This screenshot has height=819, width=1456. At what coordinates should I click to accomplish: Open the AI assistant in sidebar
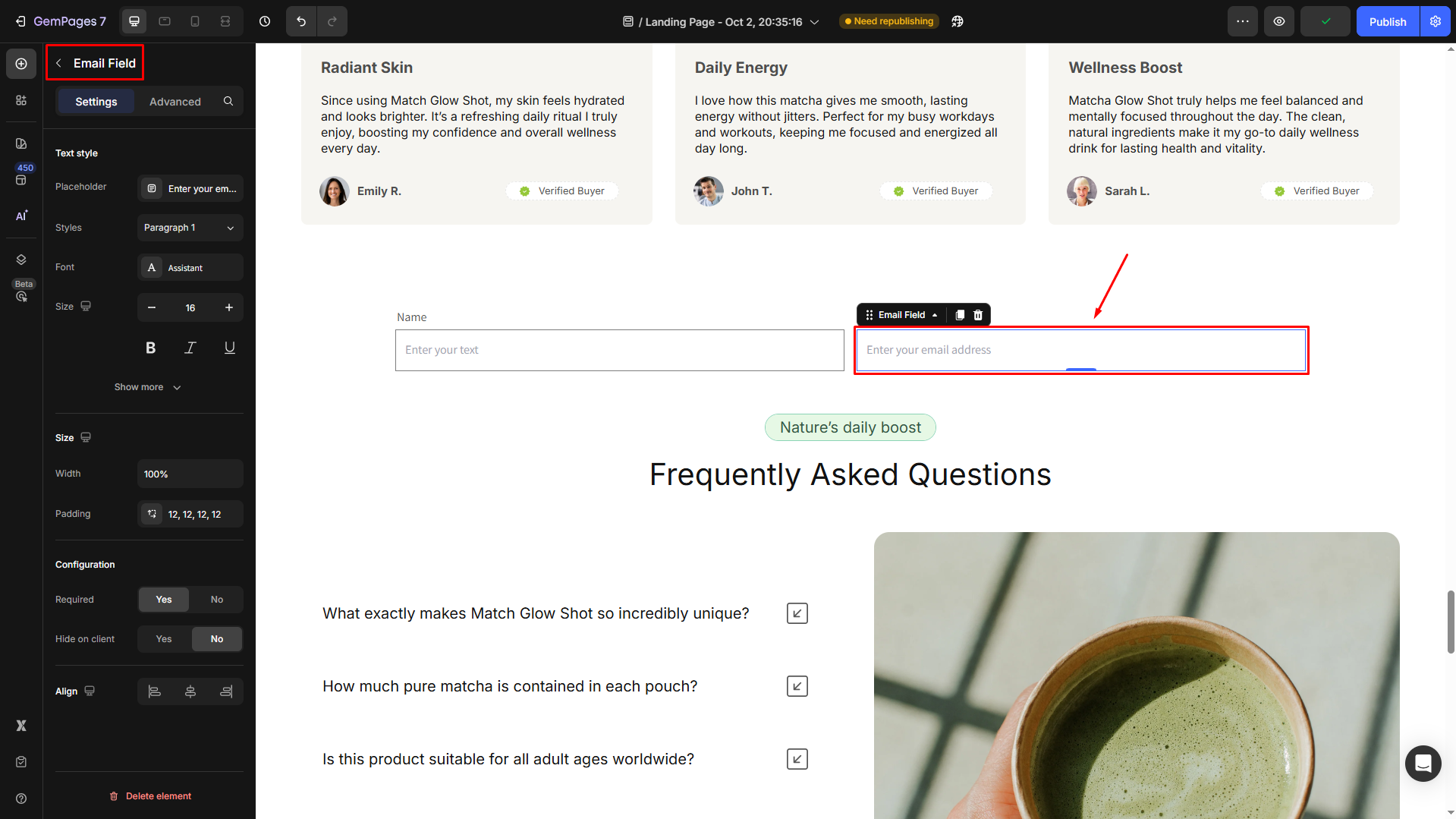21,216
